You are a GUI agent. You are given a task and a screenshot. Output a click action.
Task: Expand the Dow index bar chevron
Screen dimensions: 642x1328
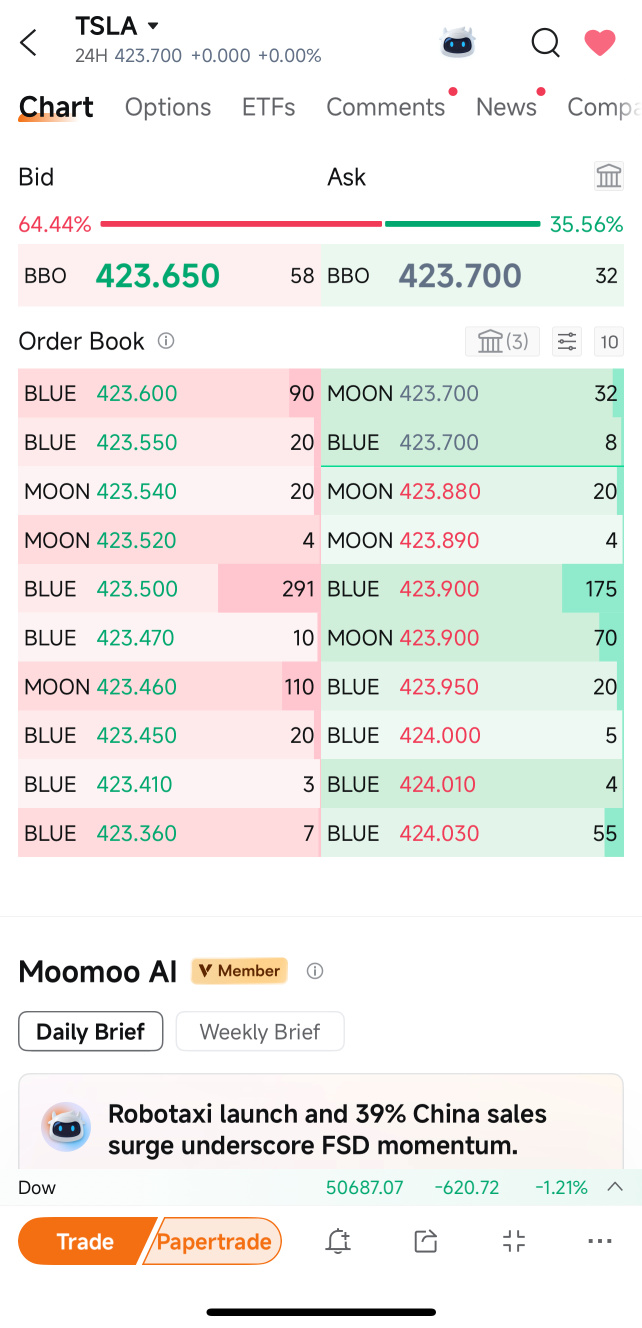pyautogui.click(x=616, y=1187)
